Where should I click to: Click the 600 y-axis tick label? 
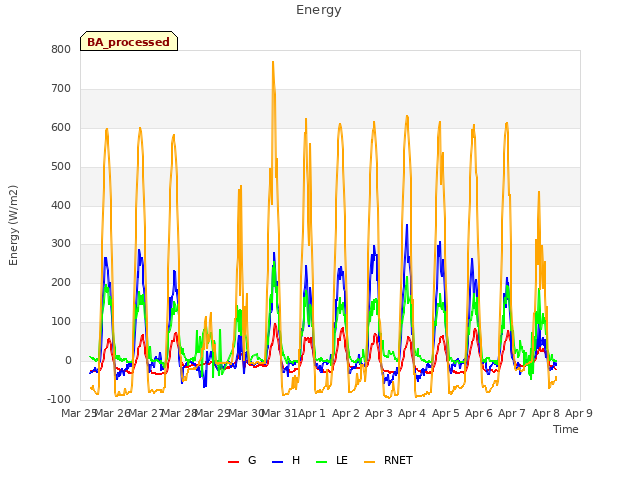coord(61,127)
